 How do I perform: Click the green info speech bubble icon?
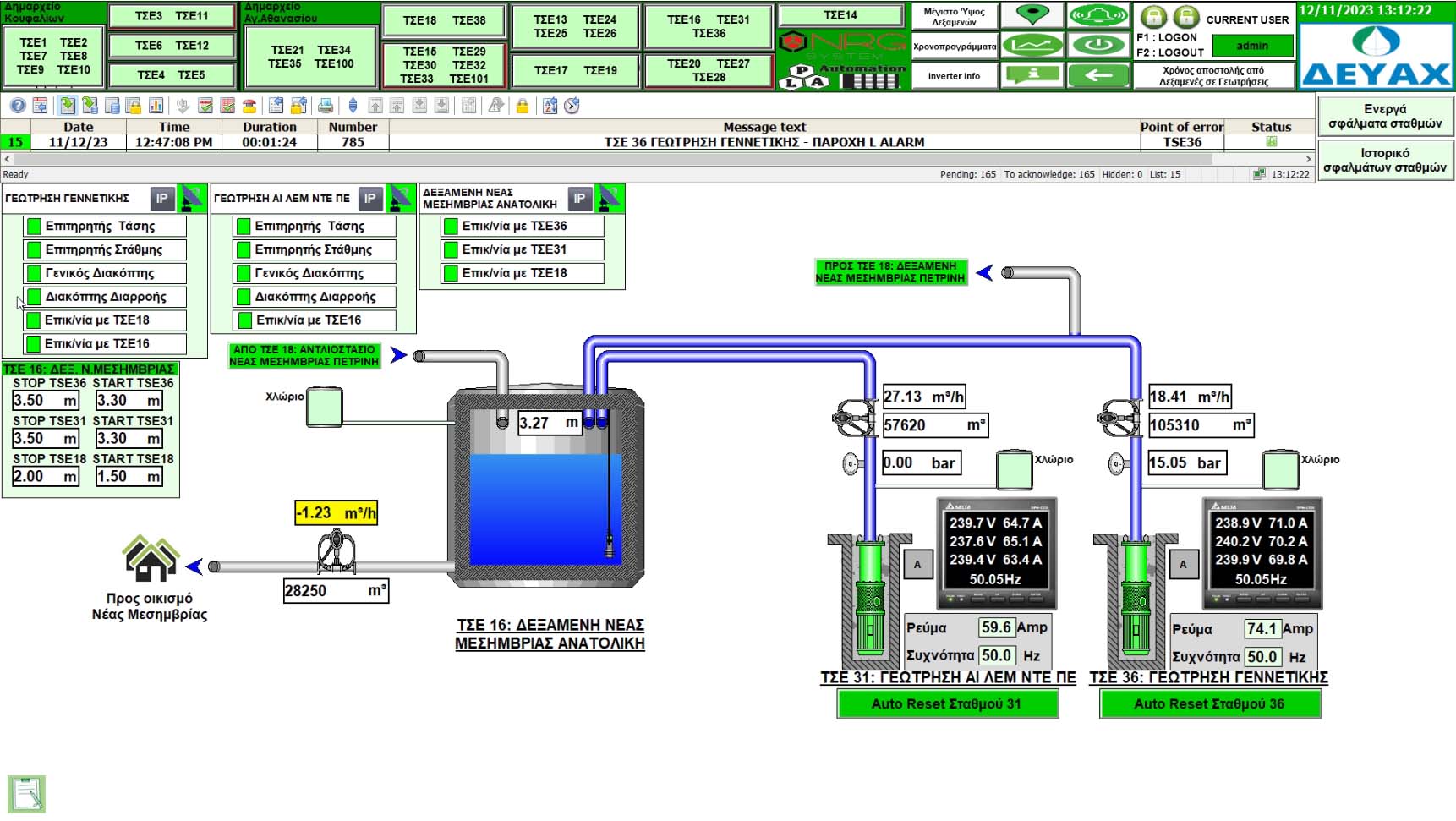pyautogui.click(x=1032, y=75)
